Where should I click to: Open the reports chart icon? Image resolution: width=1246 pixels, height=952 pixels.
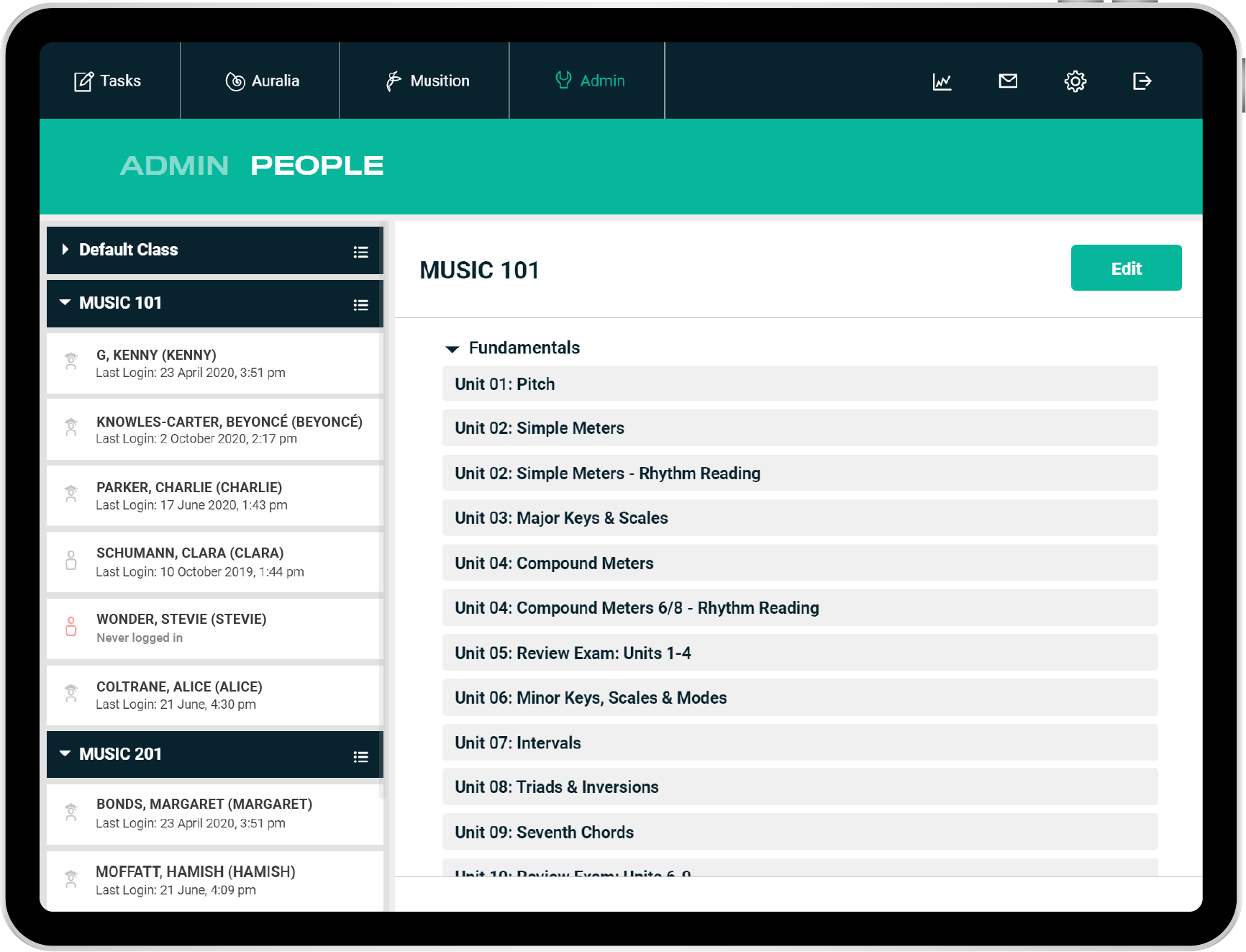pyautogui.click(x=942, y=81)
